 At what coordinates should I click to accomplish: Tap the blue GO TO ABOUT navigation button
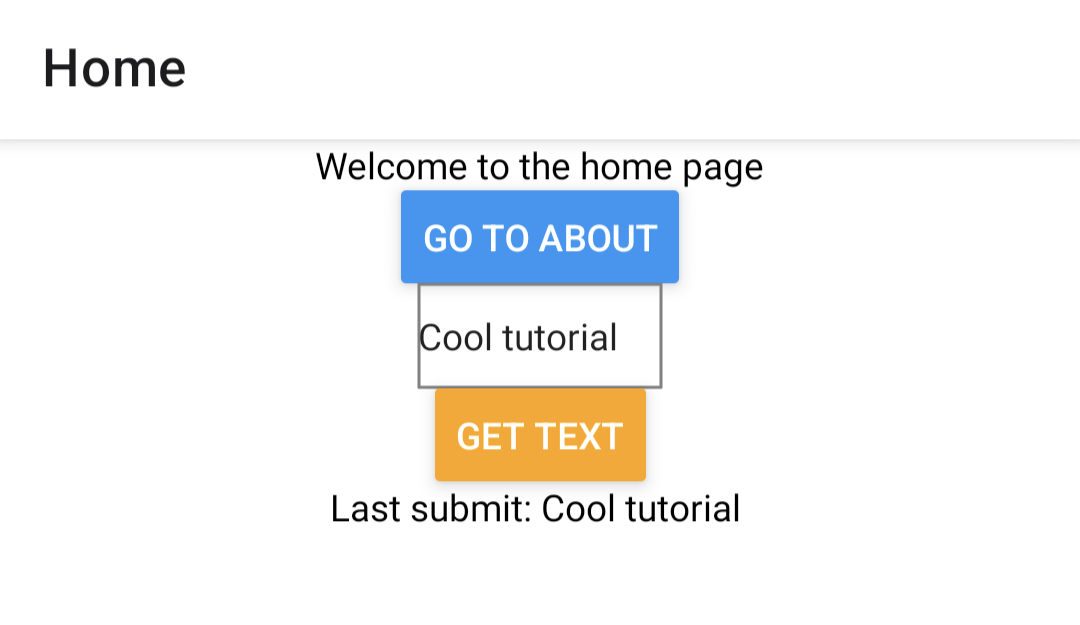pos(539,236)
